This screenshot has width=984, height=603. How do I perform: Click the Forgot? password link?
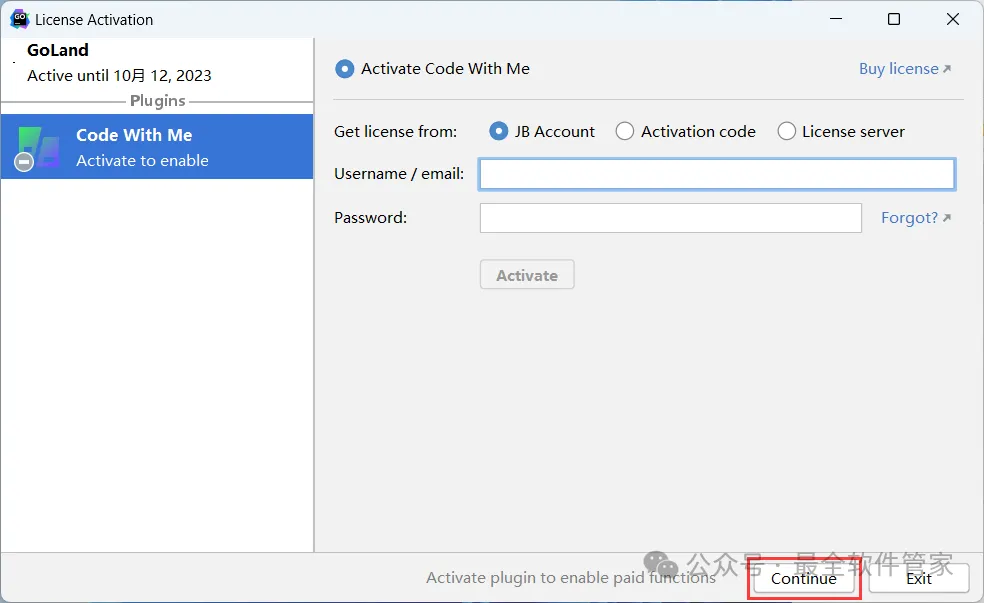[916, 218]
